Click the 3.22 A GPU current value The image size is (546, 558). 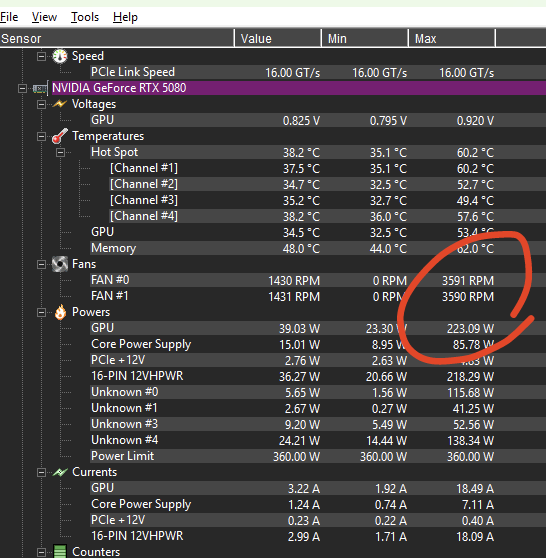(x=304, y=489)
